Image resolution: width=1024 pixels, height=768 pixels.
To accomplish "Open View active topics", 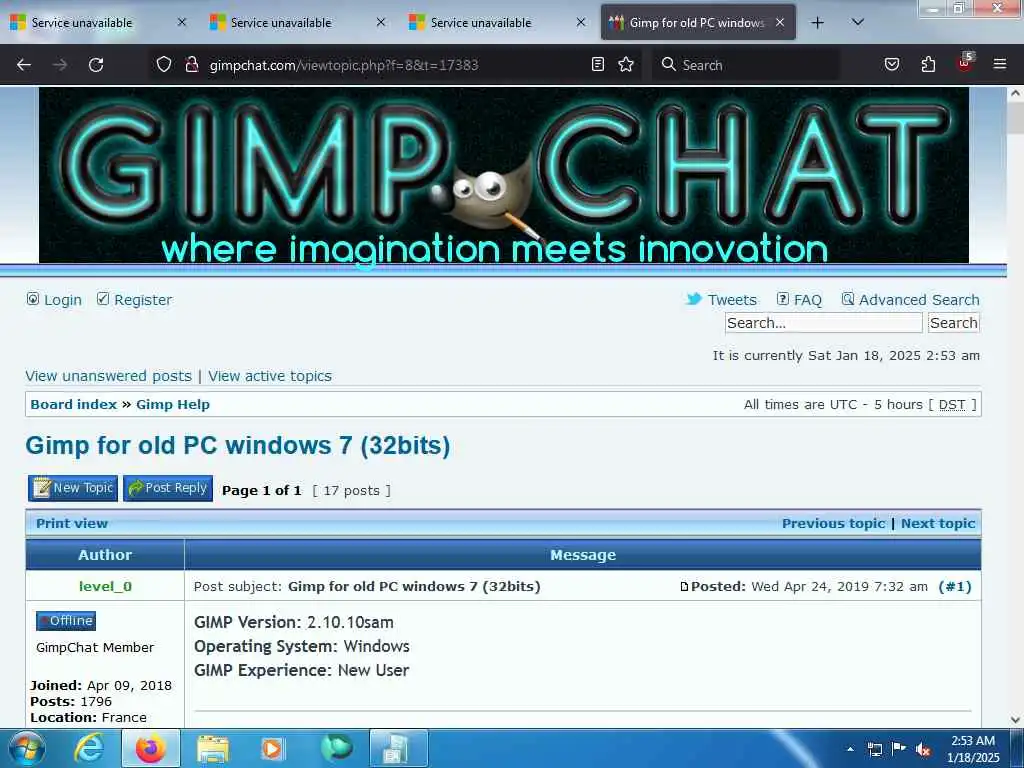I will (270, 376).
